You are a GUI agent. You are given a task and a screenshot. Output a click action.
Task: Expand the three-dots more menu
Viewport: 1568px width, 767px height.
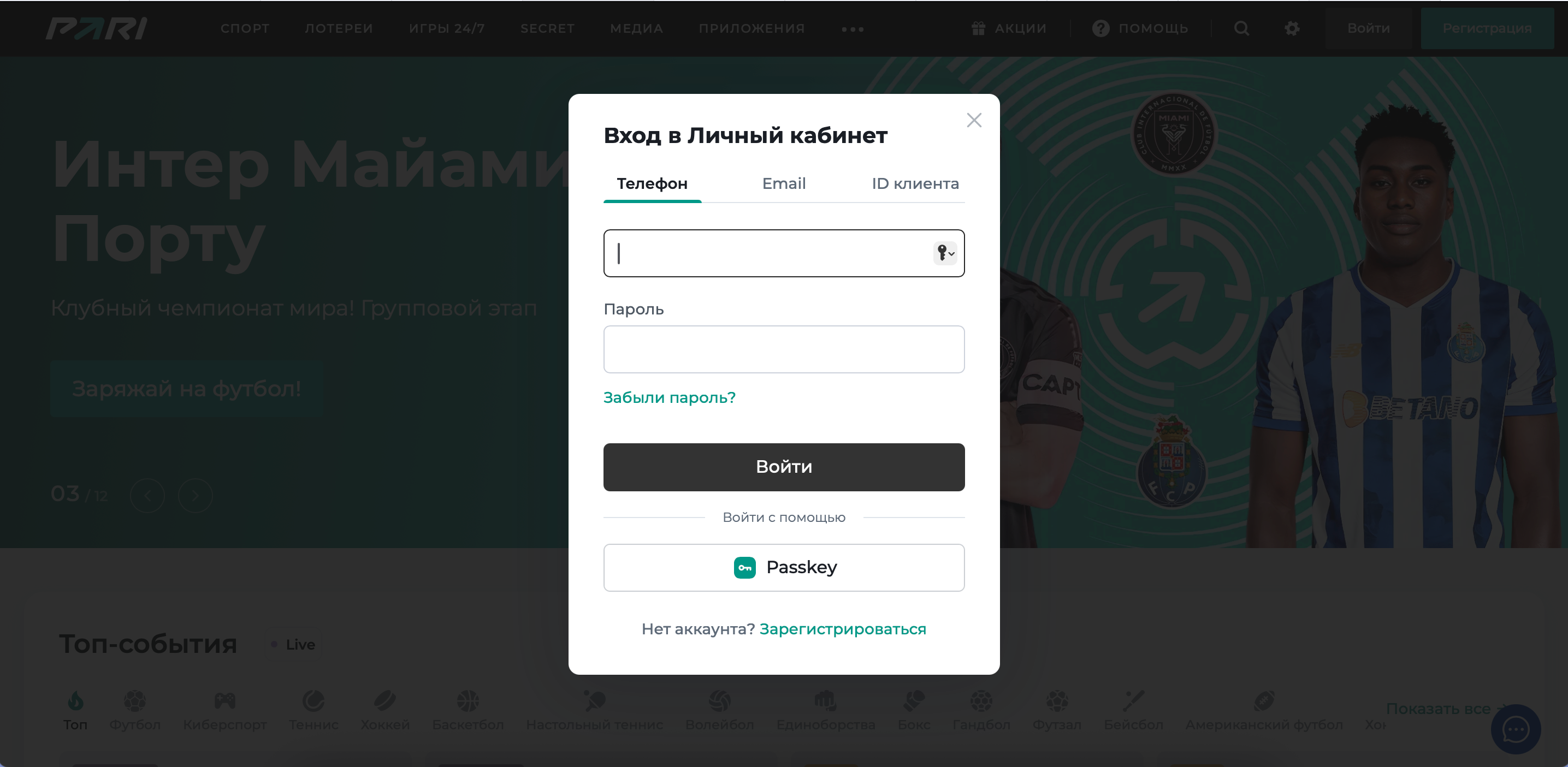coord(852,29)
